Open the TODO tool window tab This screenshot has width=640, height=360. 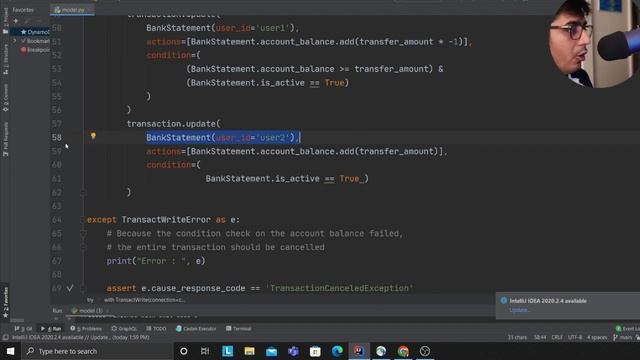coord(156,329)
